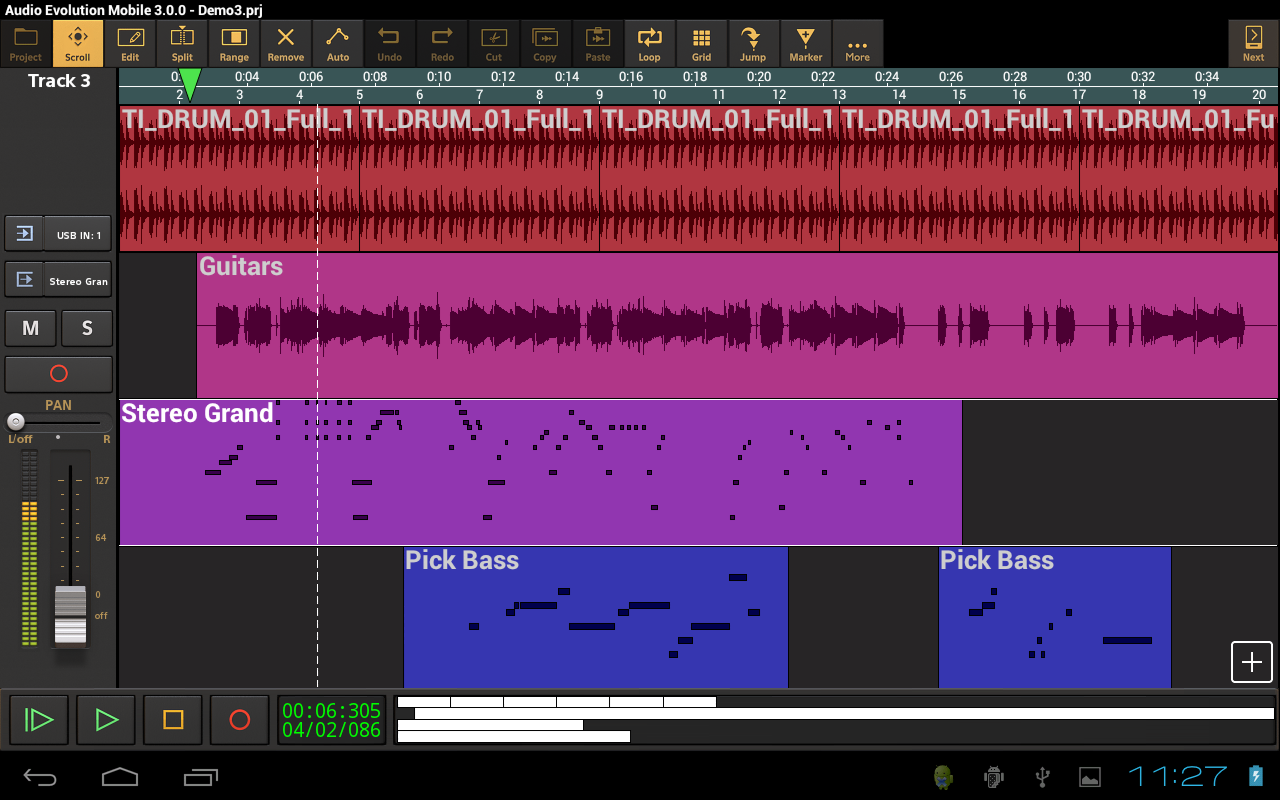Click the Track 3 volume fader
The width and height of the screenshot is (1280, 800).
[x=70, y=615]
